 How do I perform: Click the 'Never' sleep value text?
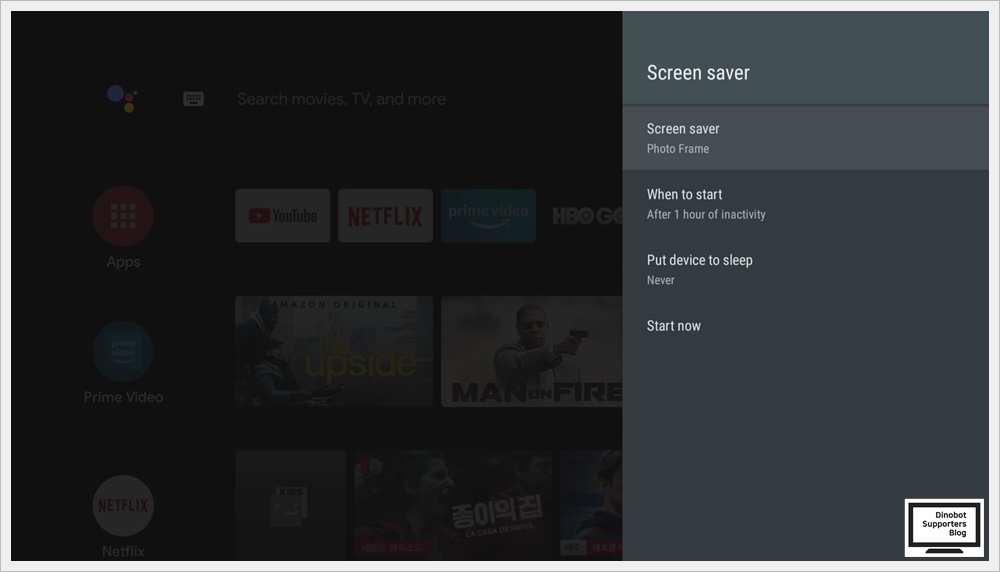(x=660, y=280)
